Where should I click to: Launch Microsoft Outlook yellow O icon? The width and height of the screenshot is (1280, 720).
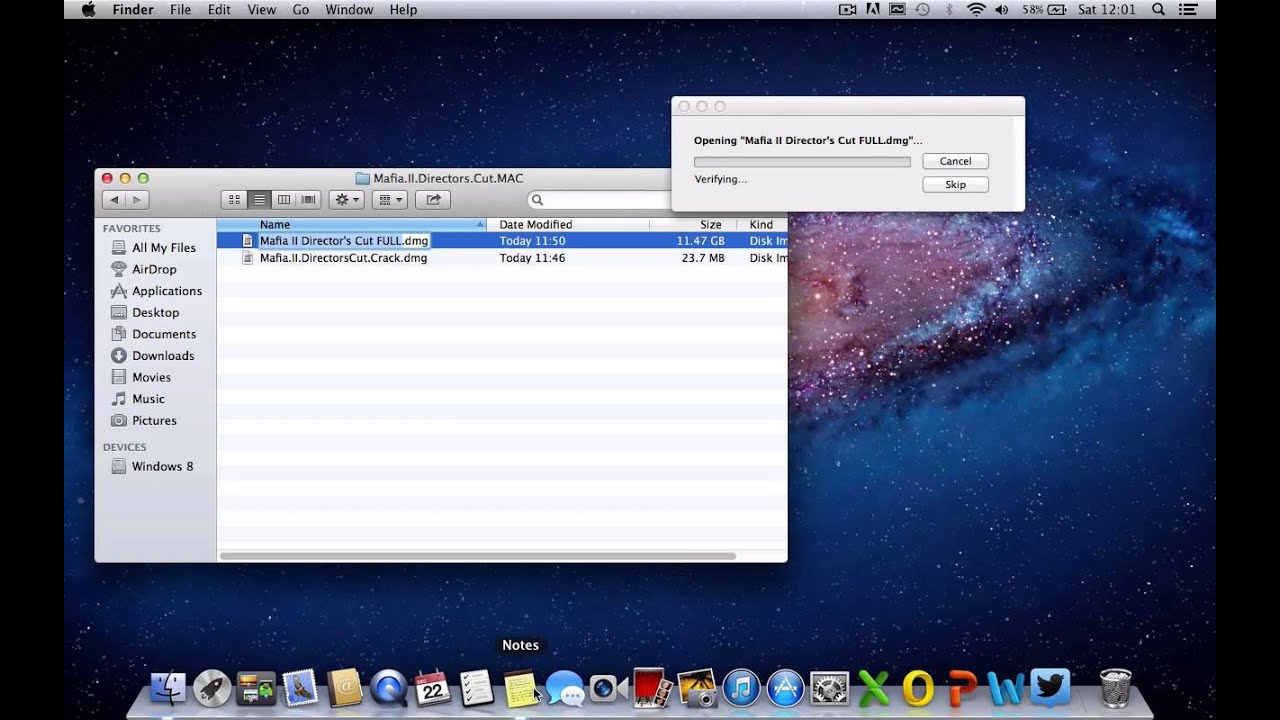coord(917,689)
